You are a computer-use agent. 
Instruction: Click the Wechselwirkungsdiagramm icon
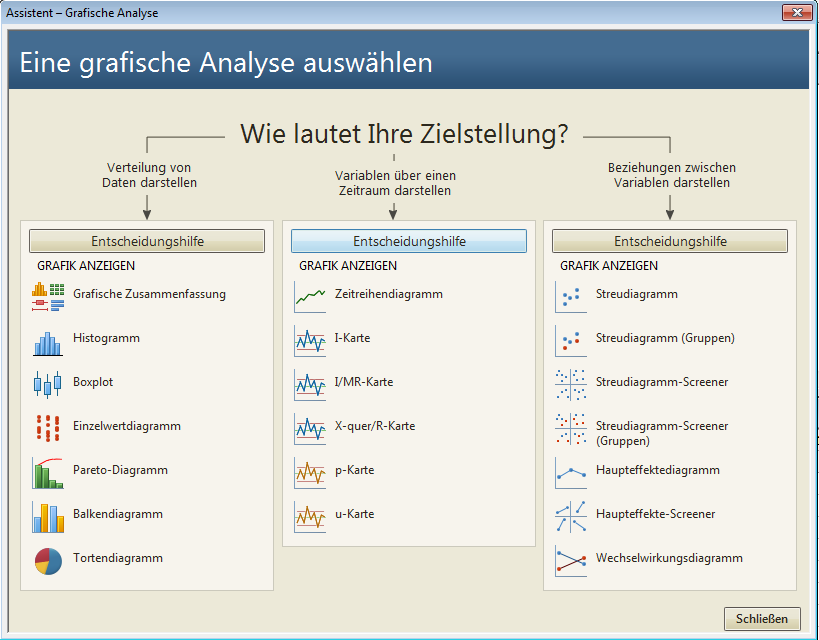coord(571,561)
